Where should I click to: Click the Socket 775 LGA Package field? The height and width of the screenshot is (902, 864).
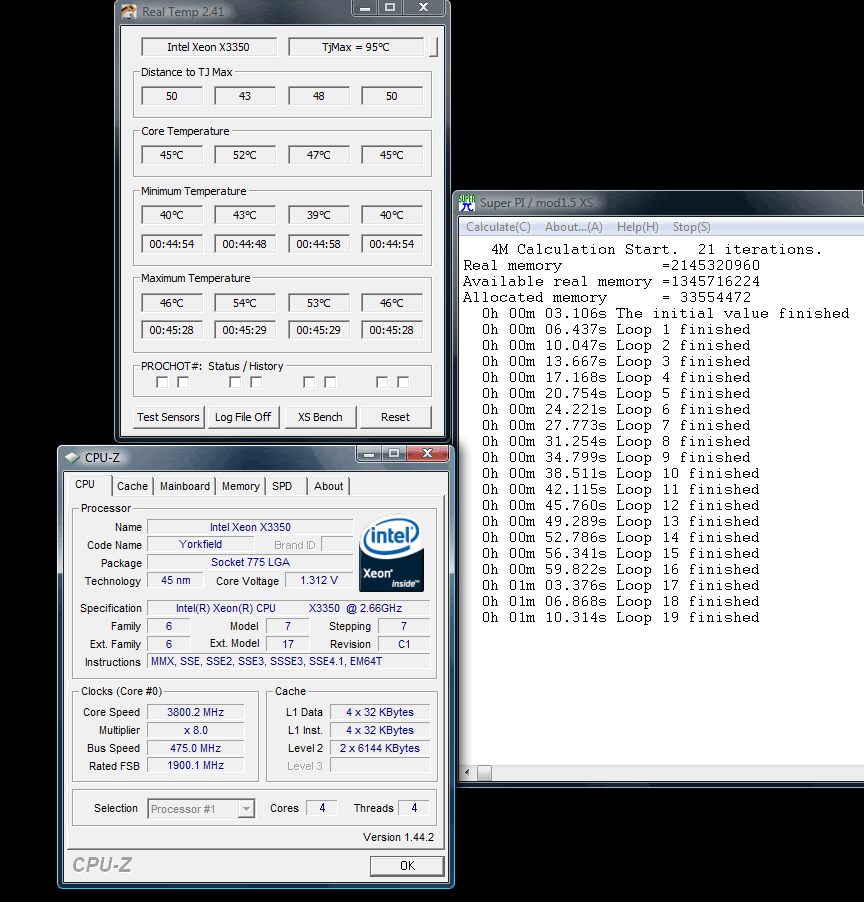pyautogui.click(x=250, y=562)
